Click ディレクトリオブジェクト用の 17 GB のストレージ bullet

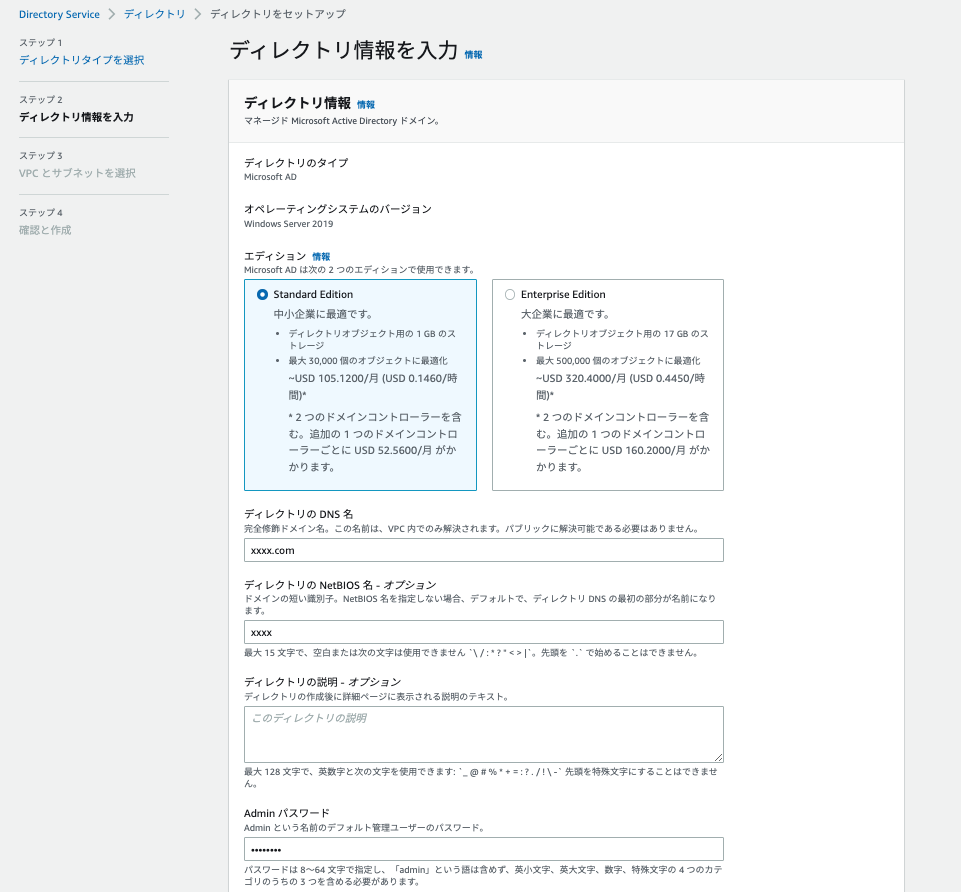(x=622, y=340)
